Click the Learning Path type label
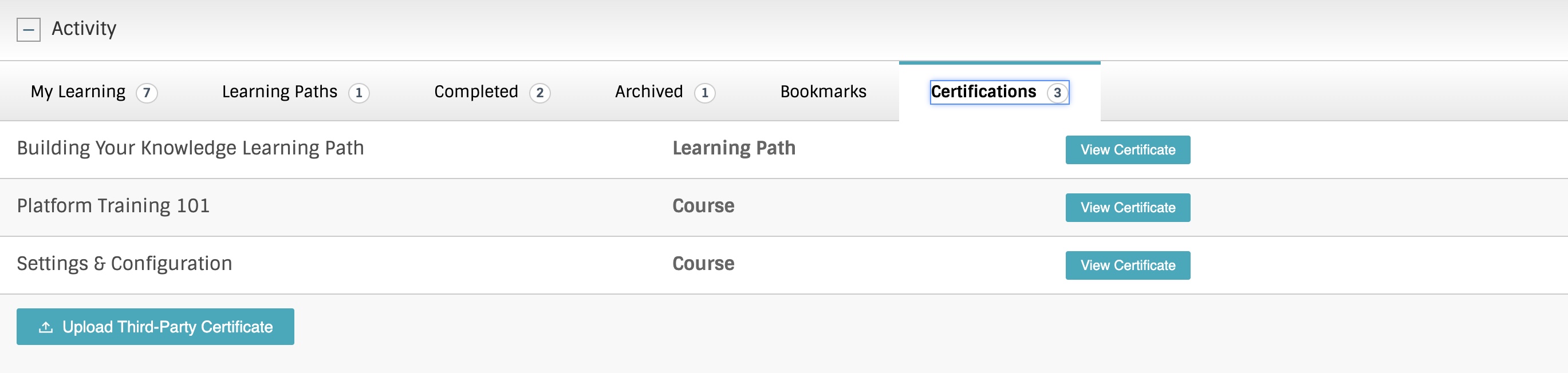This screenshot has width=1568, height=373. click(x=734, y=149)
